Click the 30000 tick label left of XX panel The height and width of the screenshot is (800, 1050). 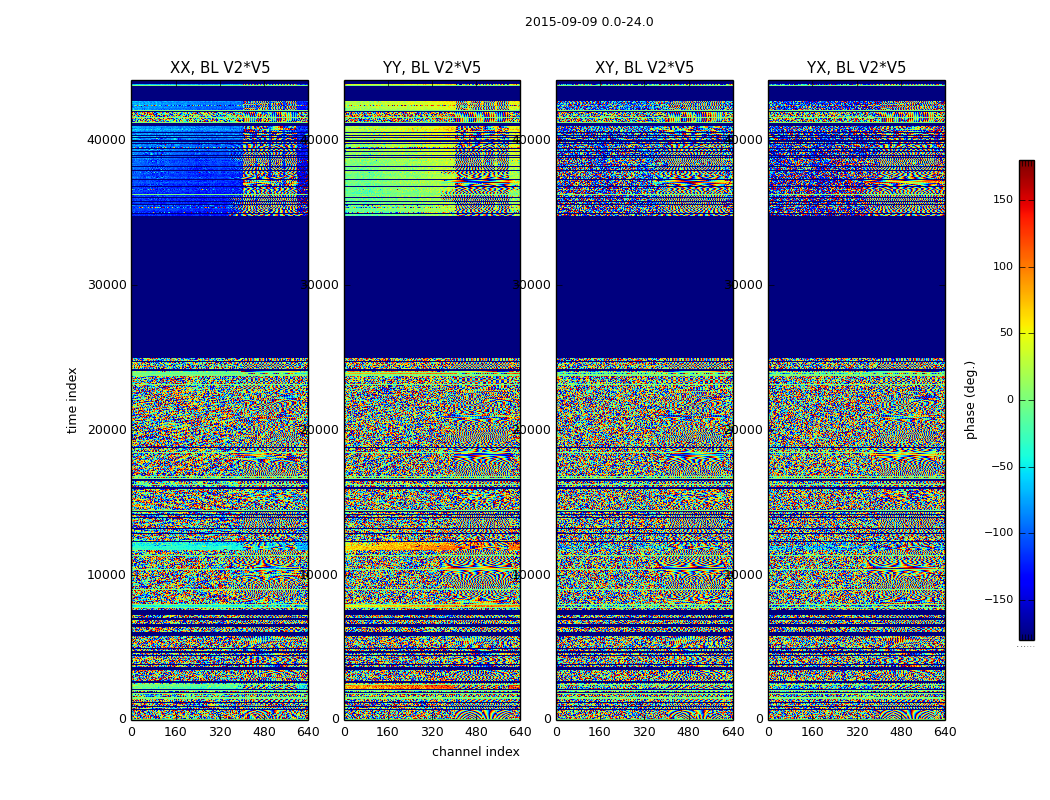[107, 285]
